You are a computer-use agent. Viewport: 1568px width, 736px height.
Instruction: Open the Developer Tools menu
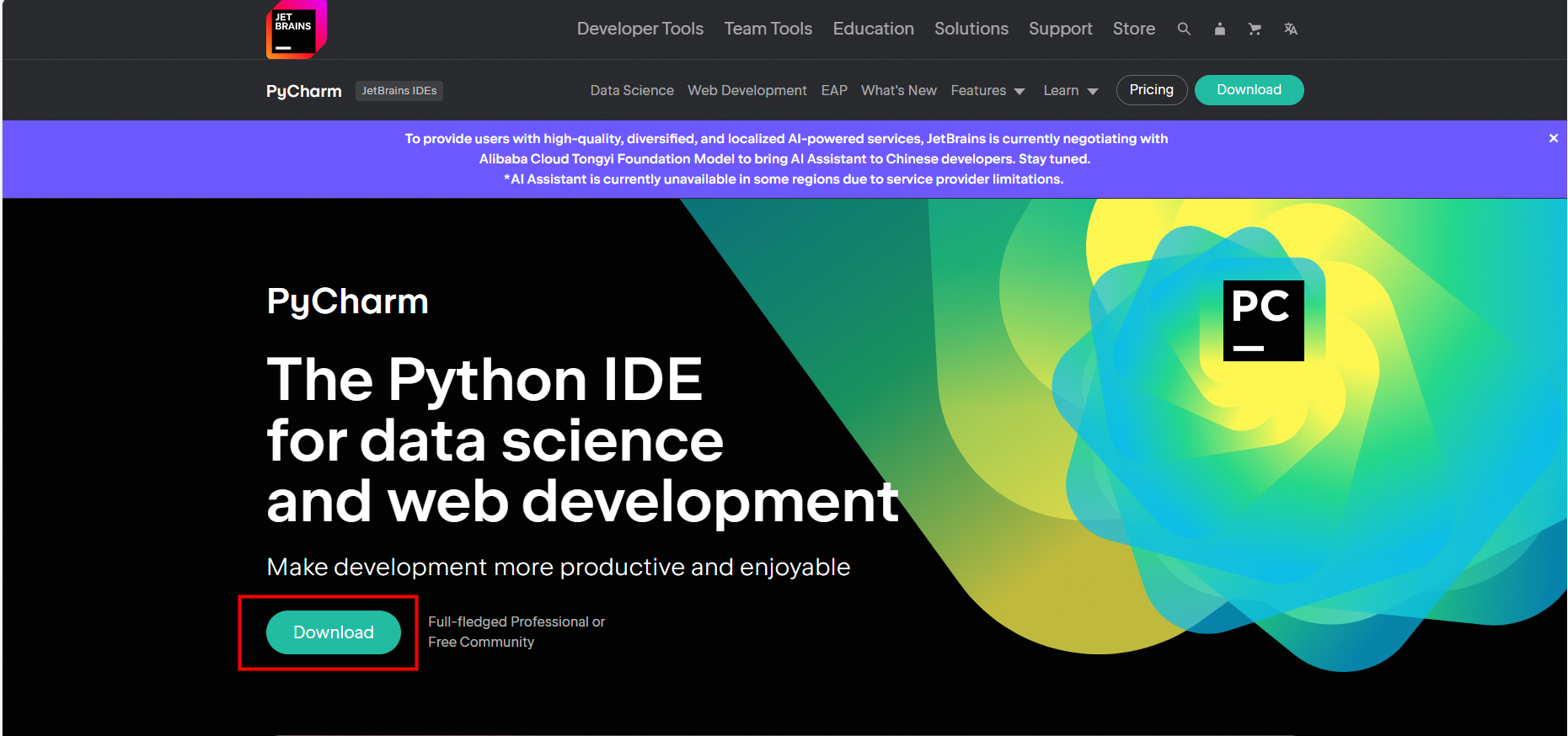coord(640,29)
